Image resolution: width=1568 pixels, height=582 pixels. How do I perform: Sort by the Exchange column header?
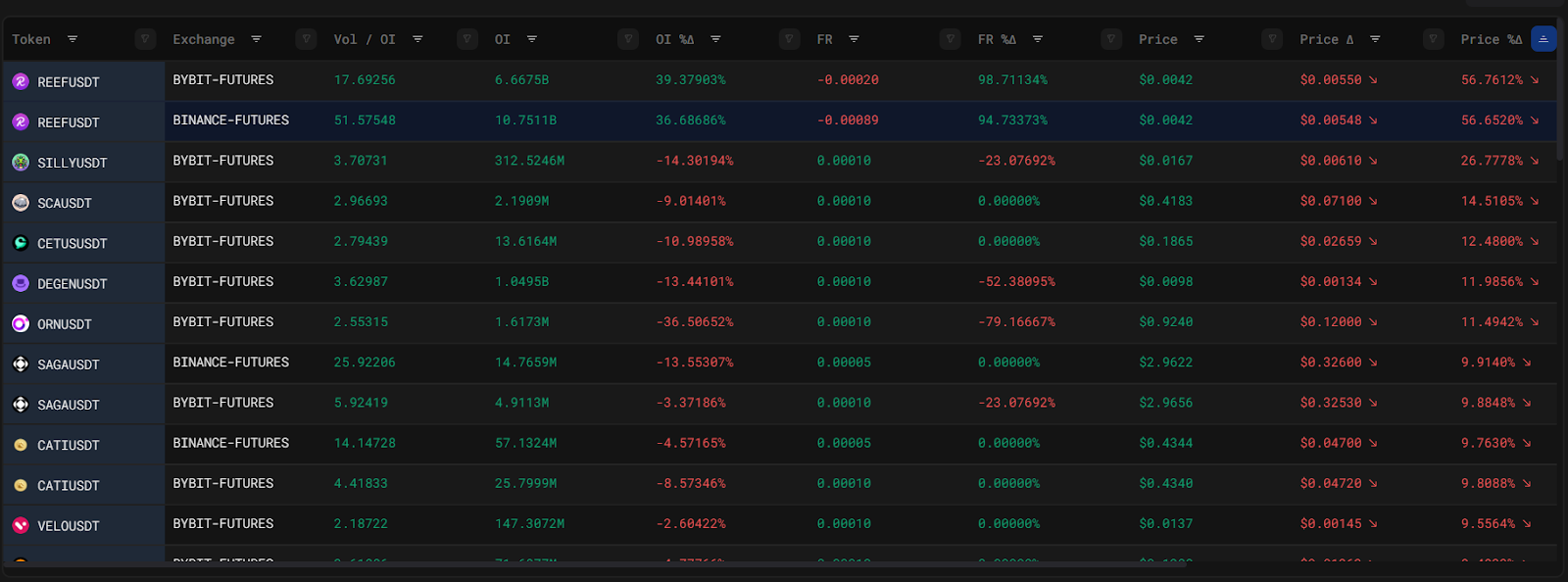click(204, 39)
